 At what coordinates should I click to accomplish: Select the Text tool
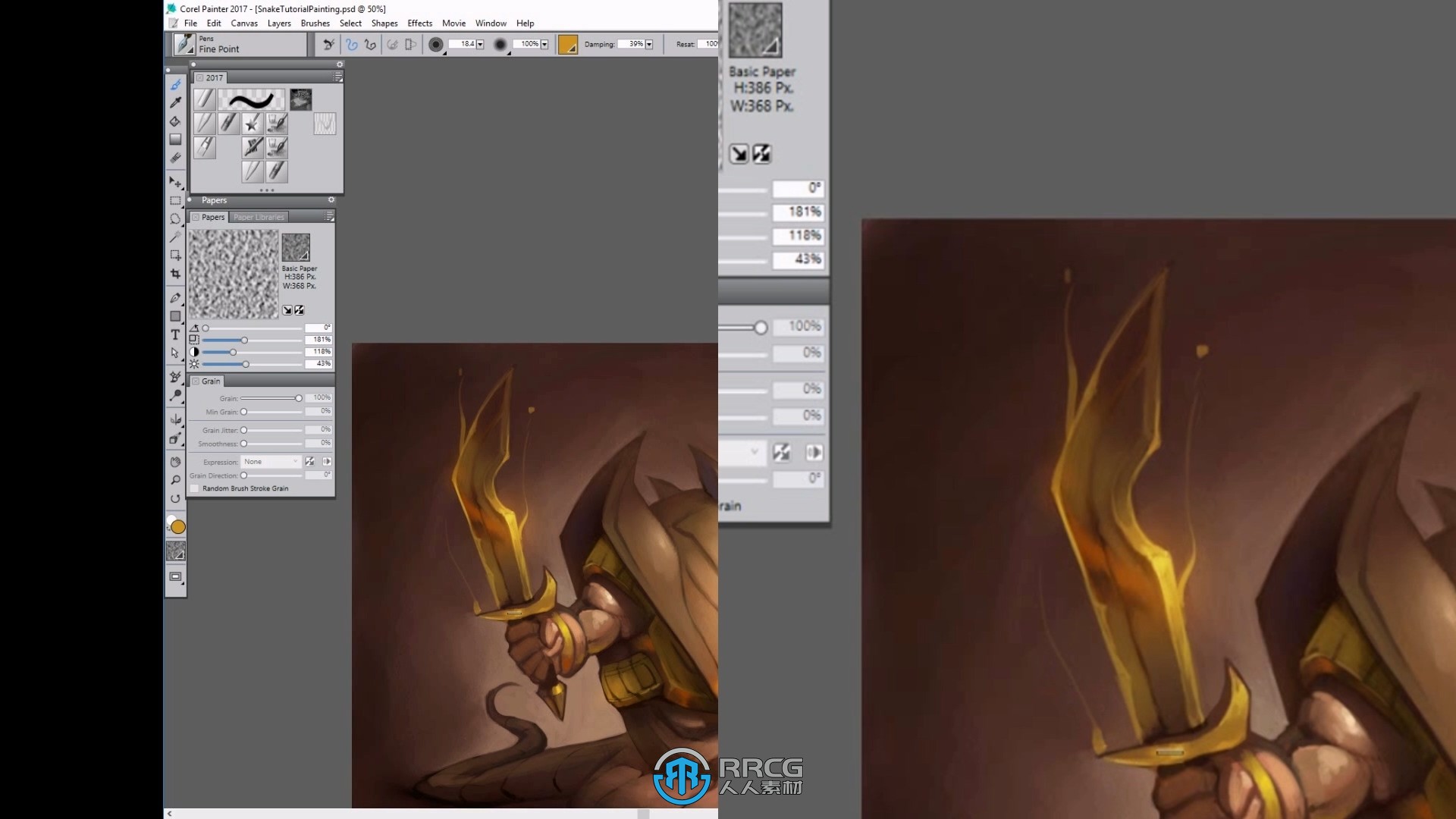pos(176,334)
